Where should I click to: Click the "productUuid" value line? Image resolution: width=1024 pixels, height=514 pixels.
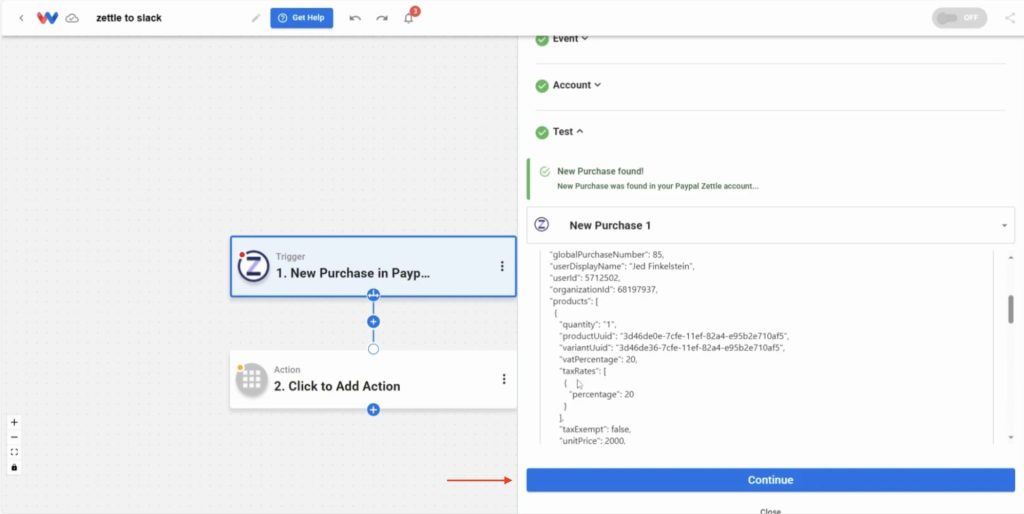click(x=674, y=336)
